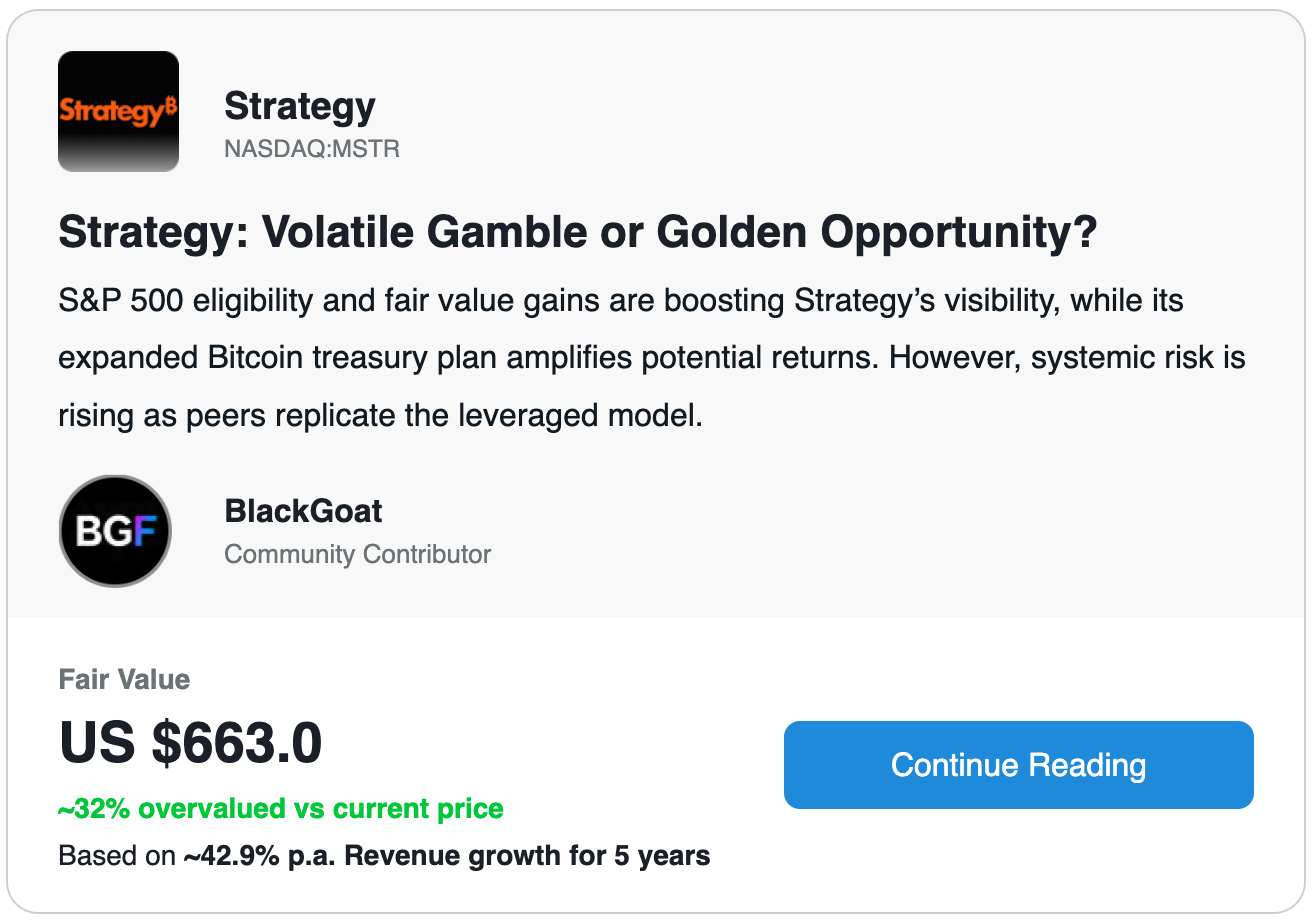Click the S&P 500 eligibility summary line
This screenshot has width=1314, height=924.
(x=621, y=301)
